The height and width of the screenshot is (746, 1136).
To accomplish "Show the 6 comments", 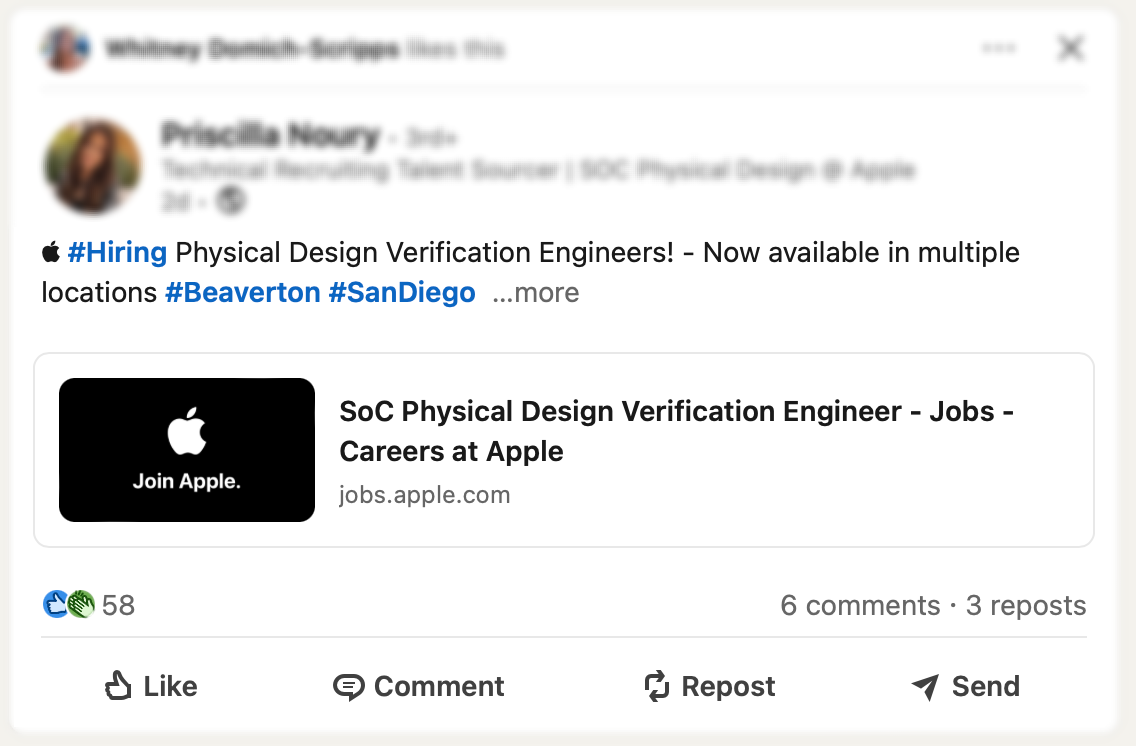I will [x=860, y=606].
